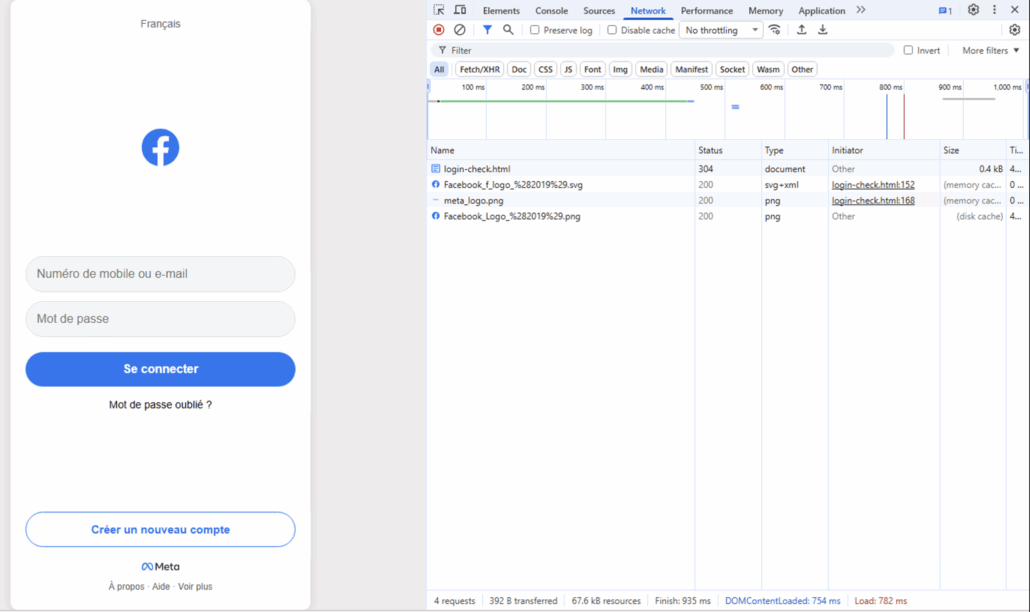The width and height of the screenshot is (1030, 612).
Task: Open network search magnifier
Action: point(508,30)
